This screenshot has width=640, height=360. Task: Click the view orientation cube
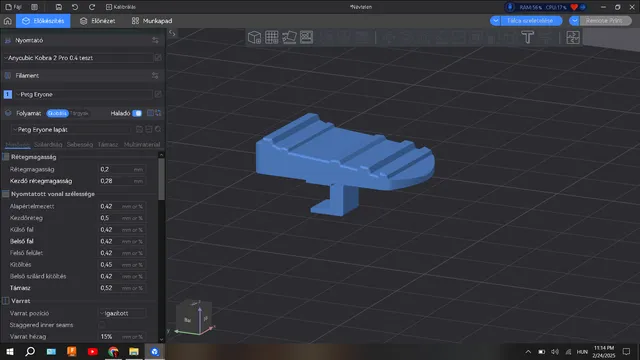point(195,318)
